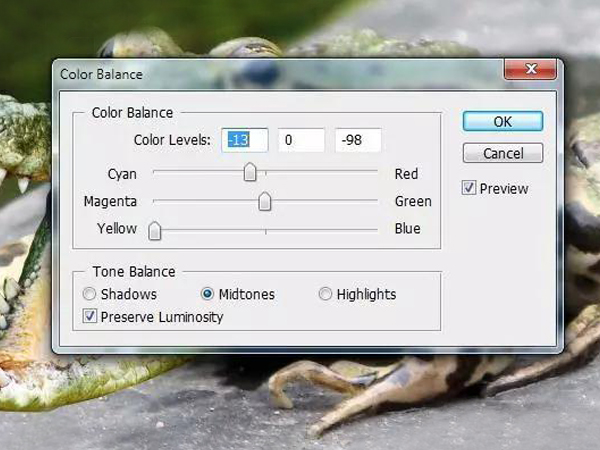Viewport: 600px width, 450px height.
Task: Click the center tick of the Yellow-Blue slider
Action: (x=265, y=230)
